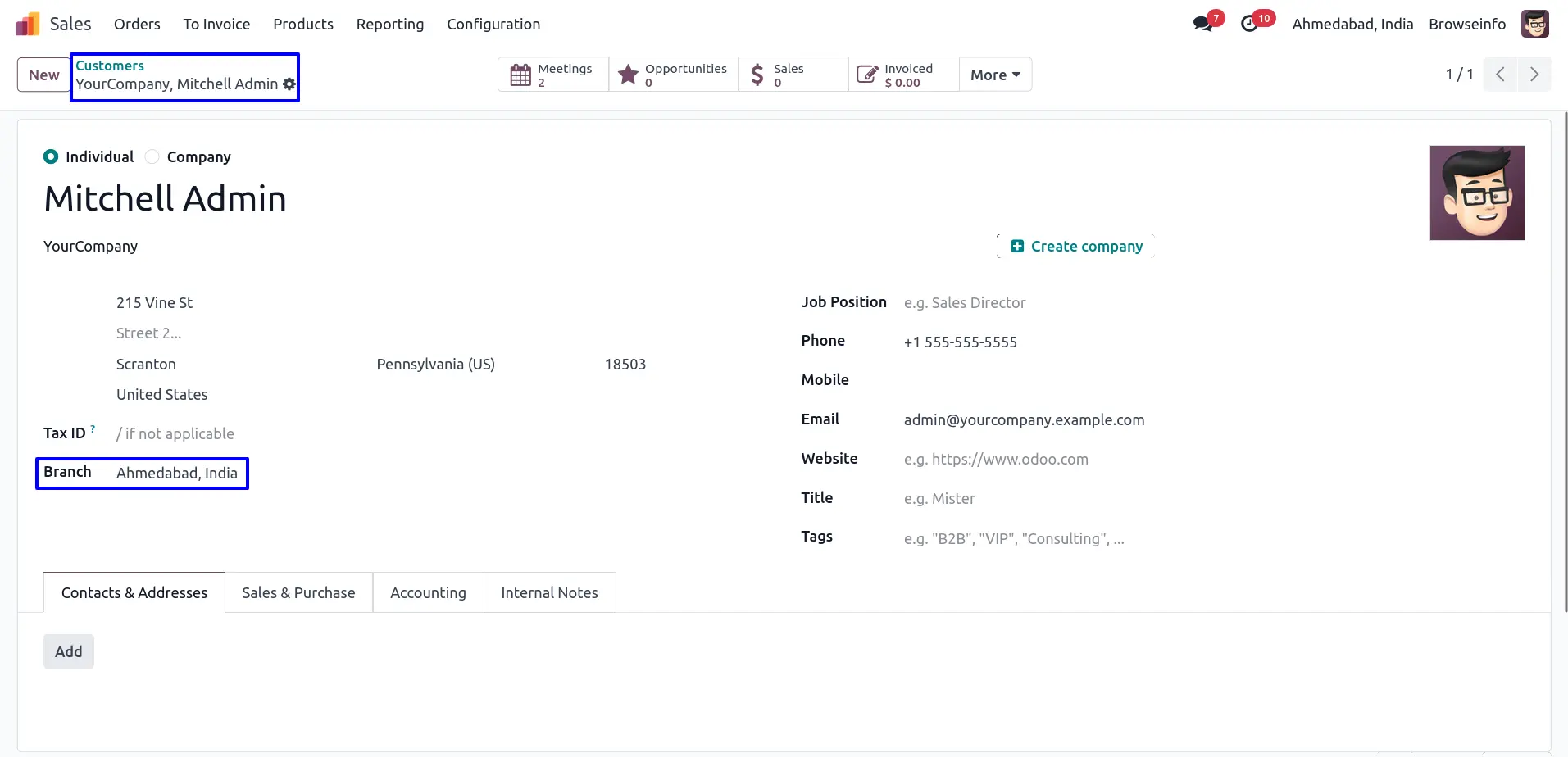1568x757 pixels.
Task: Open Meetings calendar smart button
Action: 552,75
